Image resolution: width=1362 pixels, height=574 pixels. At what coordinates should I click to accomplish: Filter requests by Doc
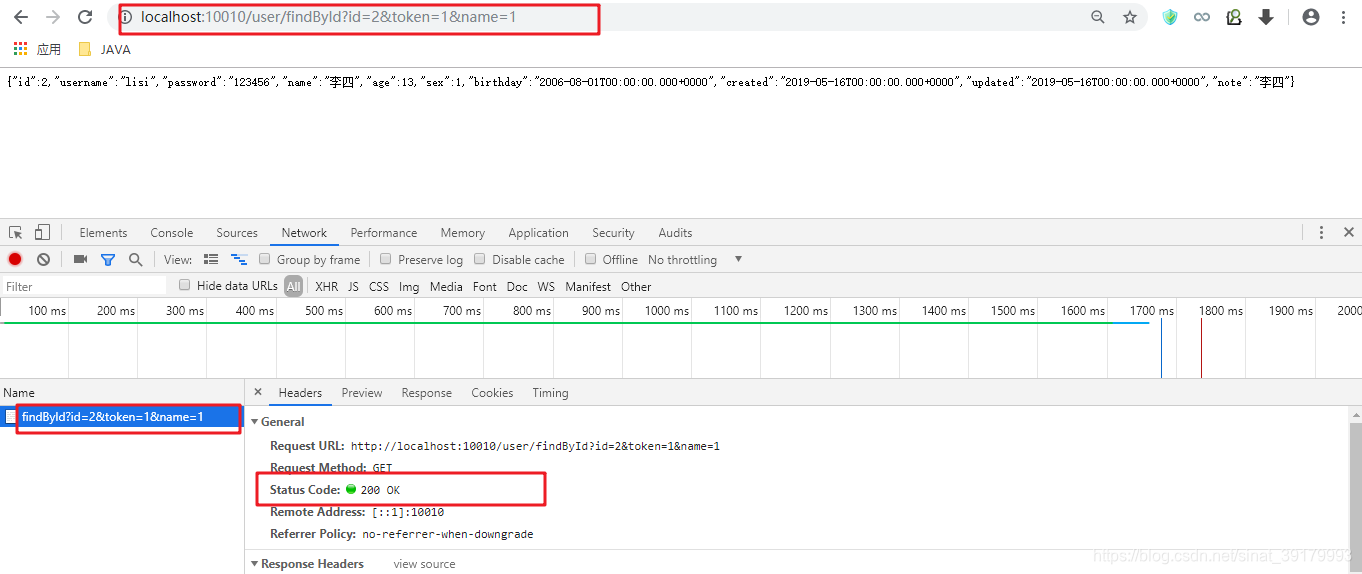(x=517, y=286)
